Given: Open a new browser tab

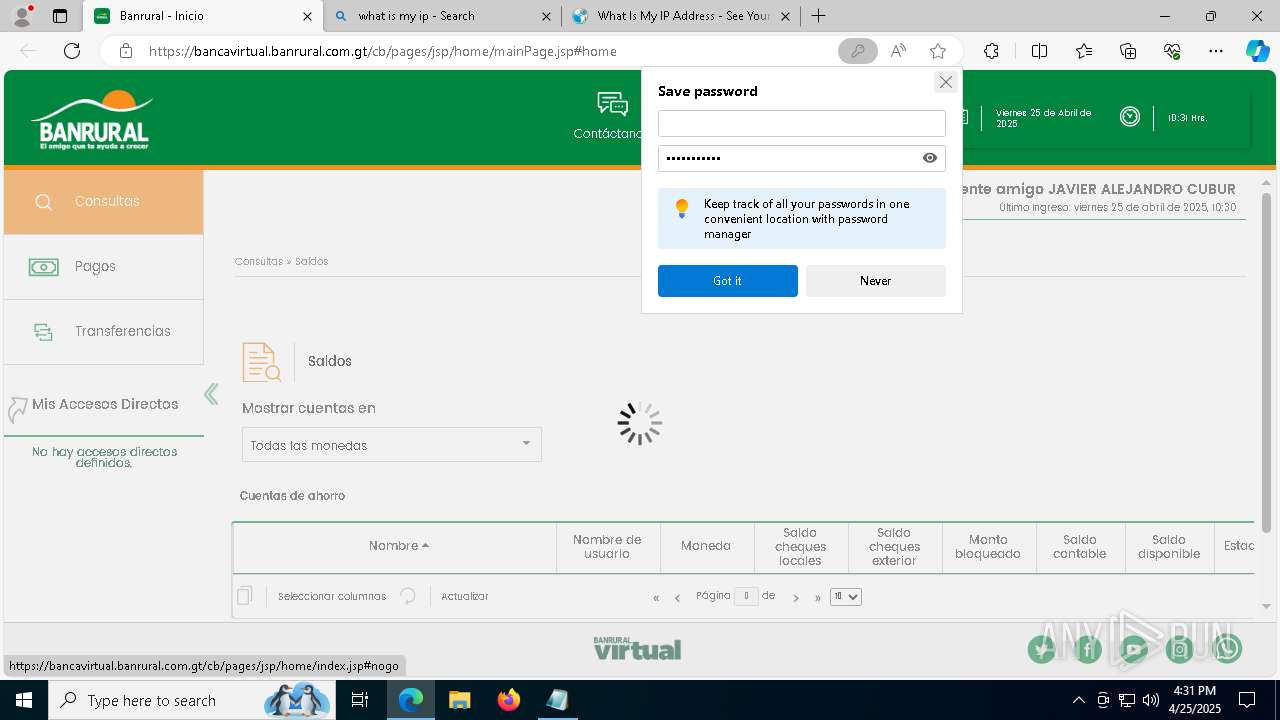Looking at the screenshot, I should tap(818, 16).
